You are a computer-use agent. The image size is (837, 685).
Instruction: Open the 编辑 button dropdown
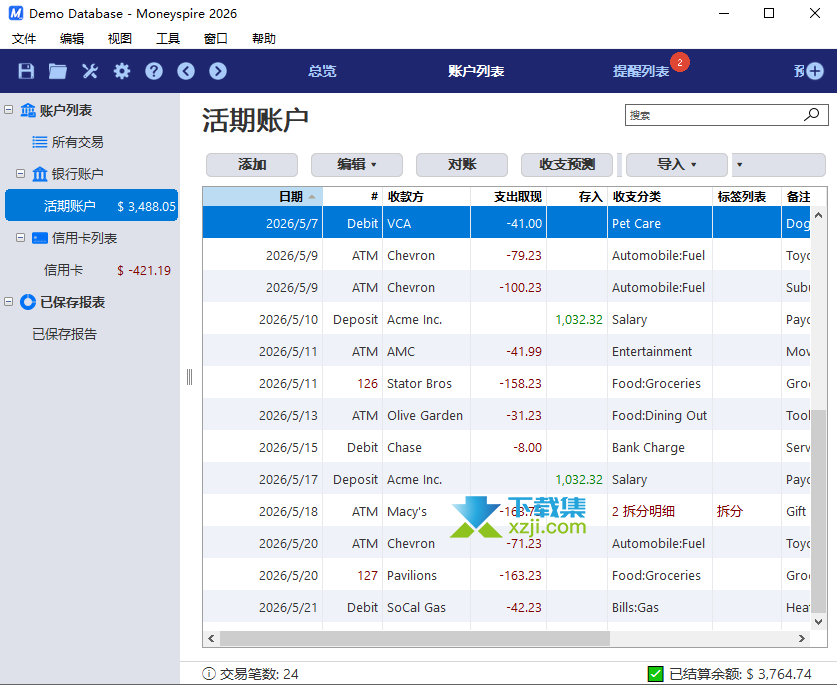tap(357, 164)
